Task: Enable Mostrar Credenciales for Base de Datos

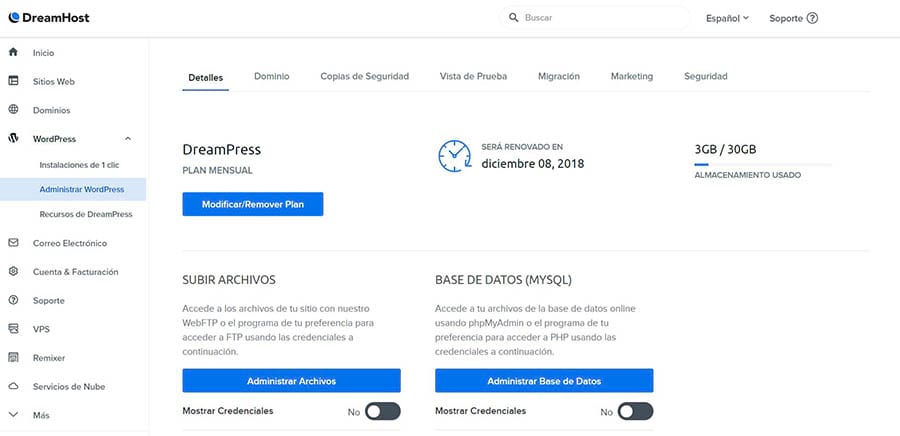Action: pyautogui.click(x=635, y=411)
